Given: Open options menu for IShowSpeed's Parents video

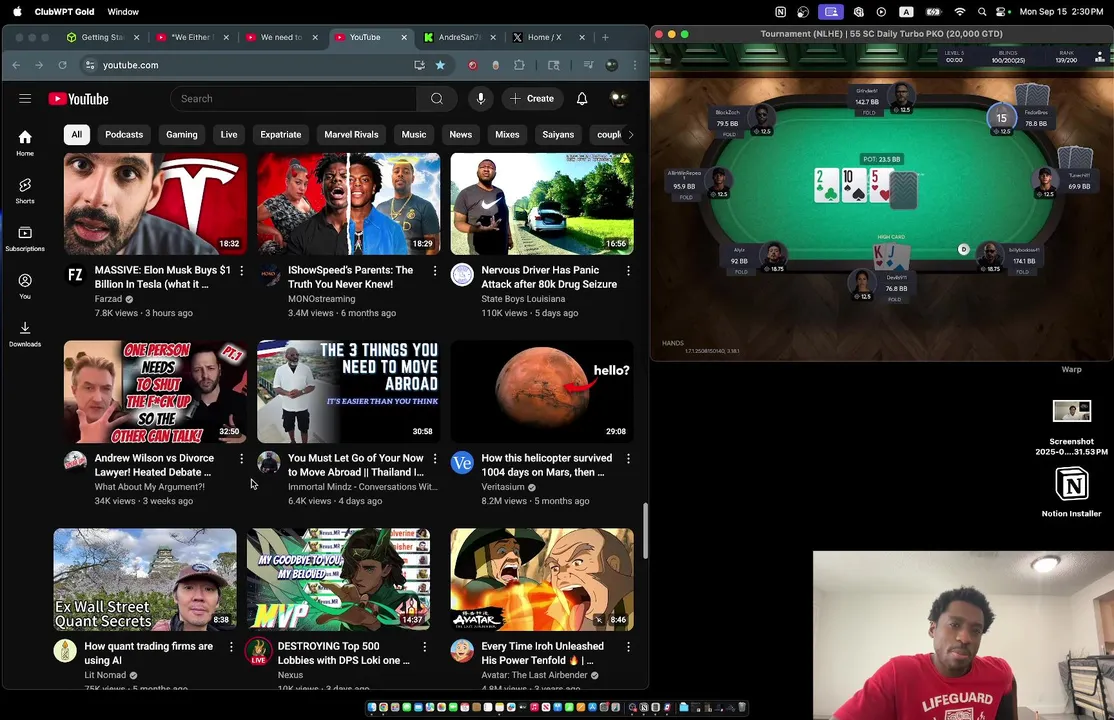Looking at the screenshot, I should 435,271.
